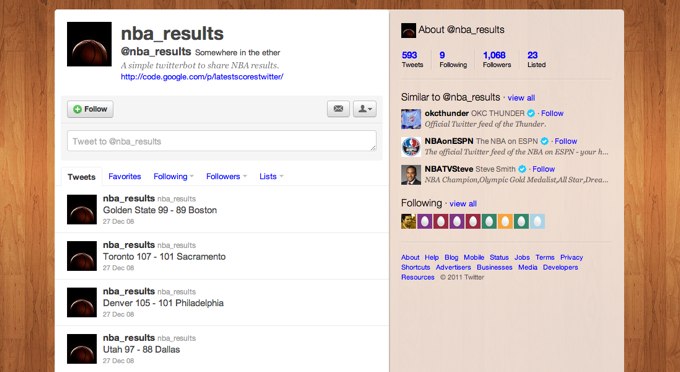Open the person actions dropdown button
Image resolution: width=680 pixels, height=372 pixels.
tap(365, 109)
